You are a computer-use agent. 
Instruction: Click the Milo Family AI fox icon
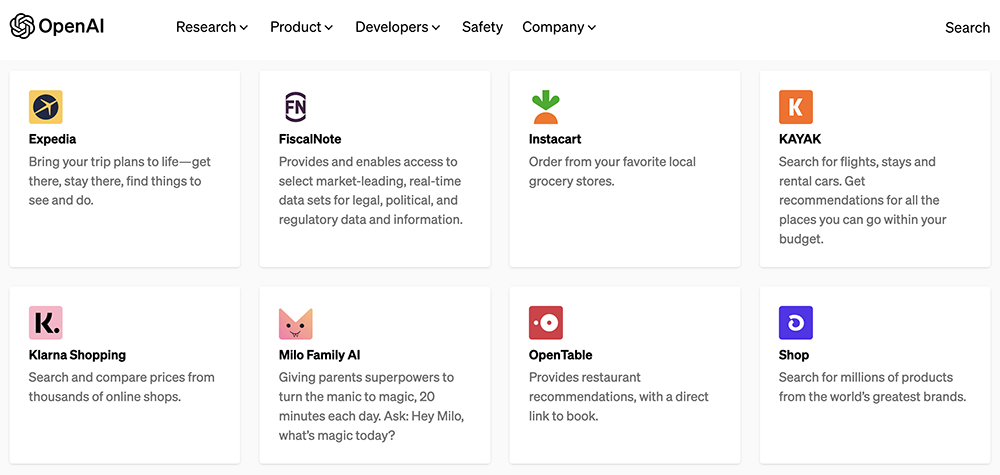(295, 323)
